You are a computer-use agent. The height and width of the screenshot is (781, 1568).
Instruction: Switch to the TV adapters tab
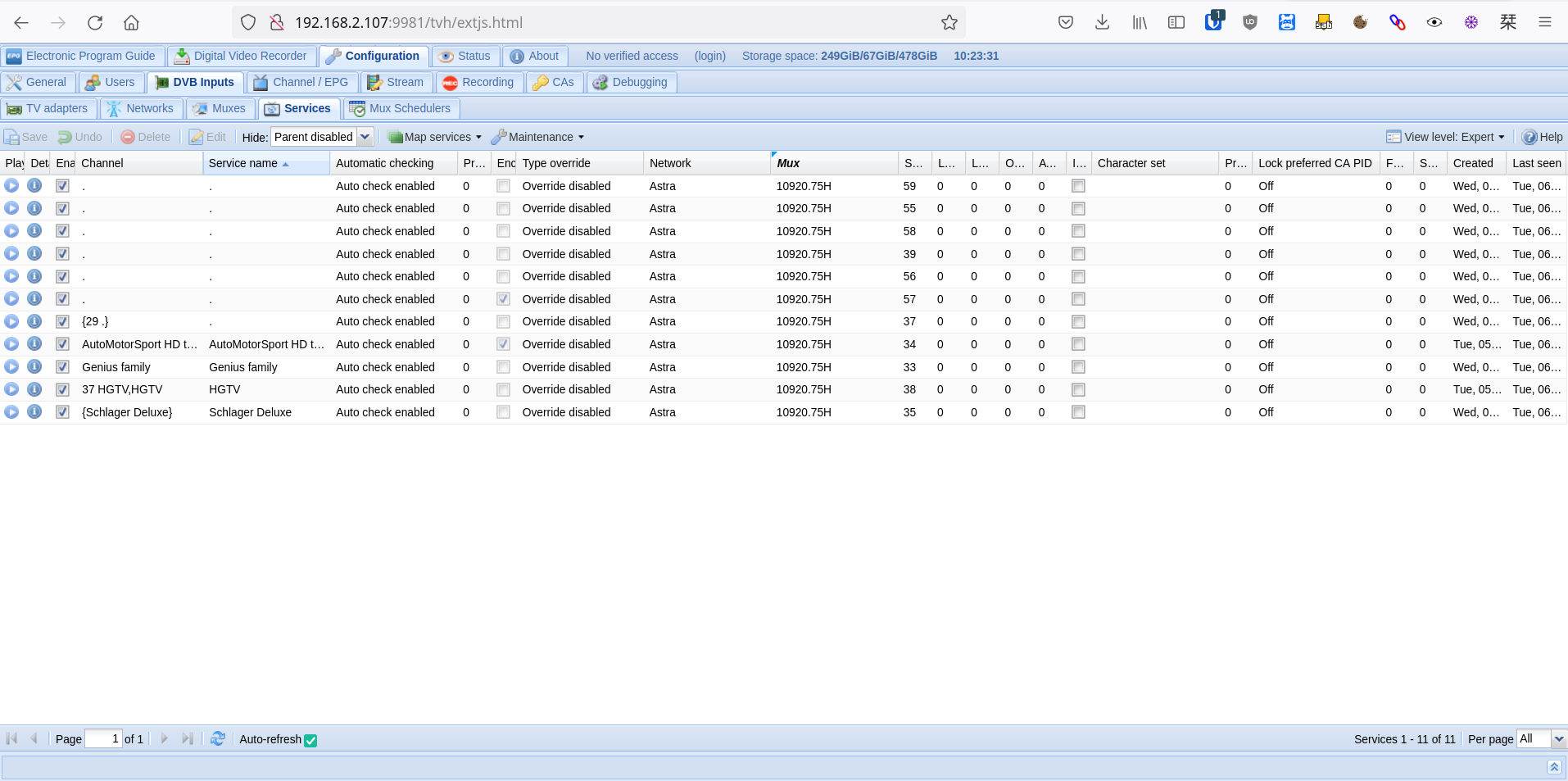pos(48,108)
